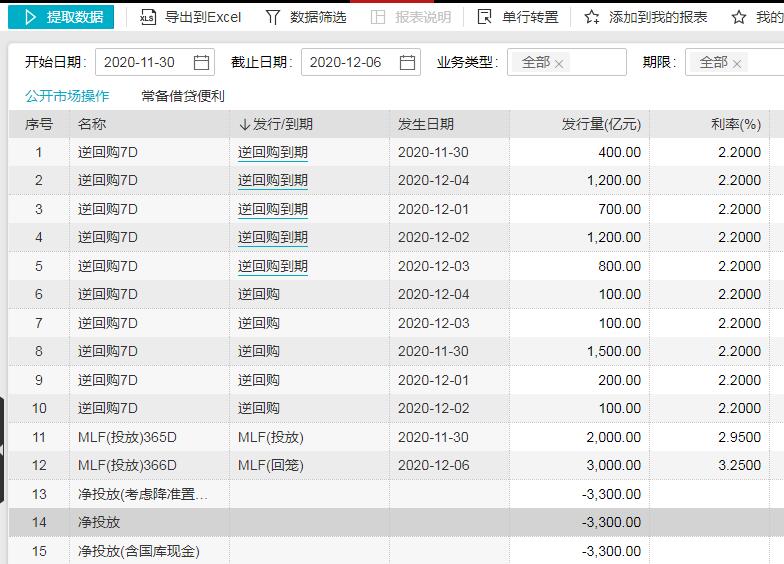This screenshot has width=784, height=564.
Task: Click the 提取数据 button
Action: tap(61, 17)
